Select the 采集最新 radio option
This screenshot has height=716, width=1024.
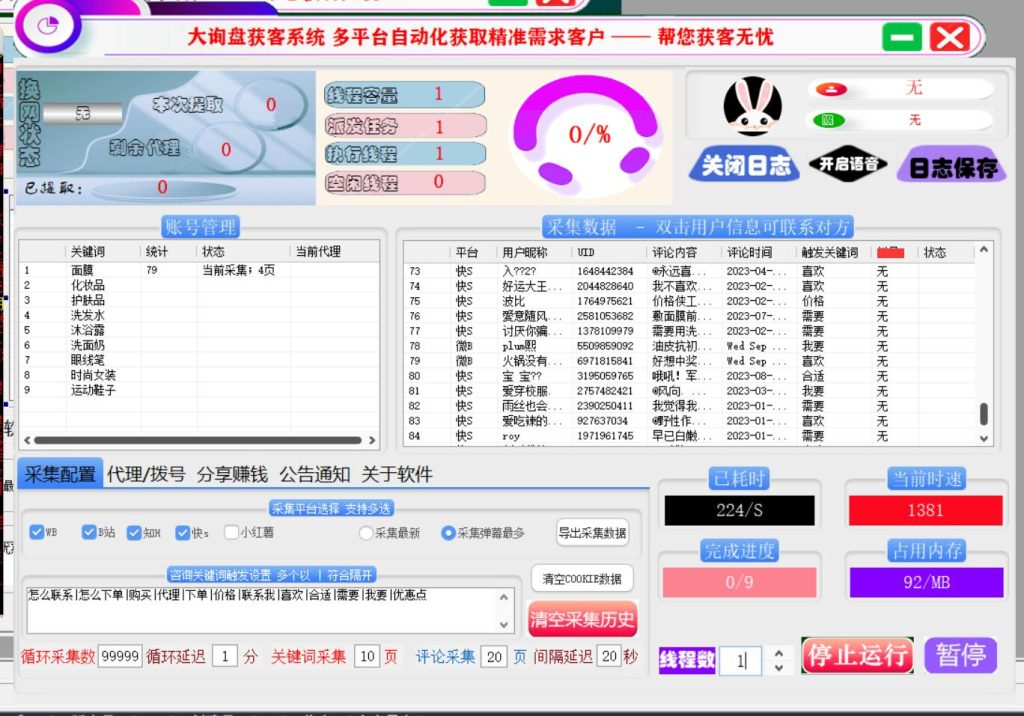pyautogui.click(x=366, y=533)
